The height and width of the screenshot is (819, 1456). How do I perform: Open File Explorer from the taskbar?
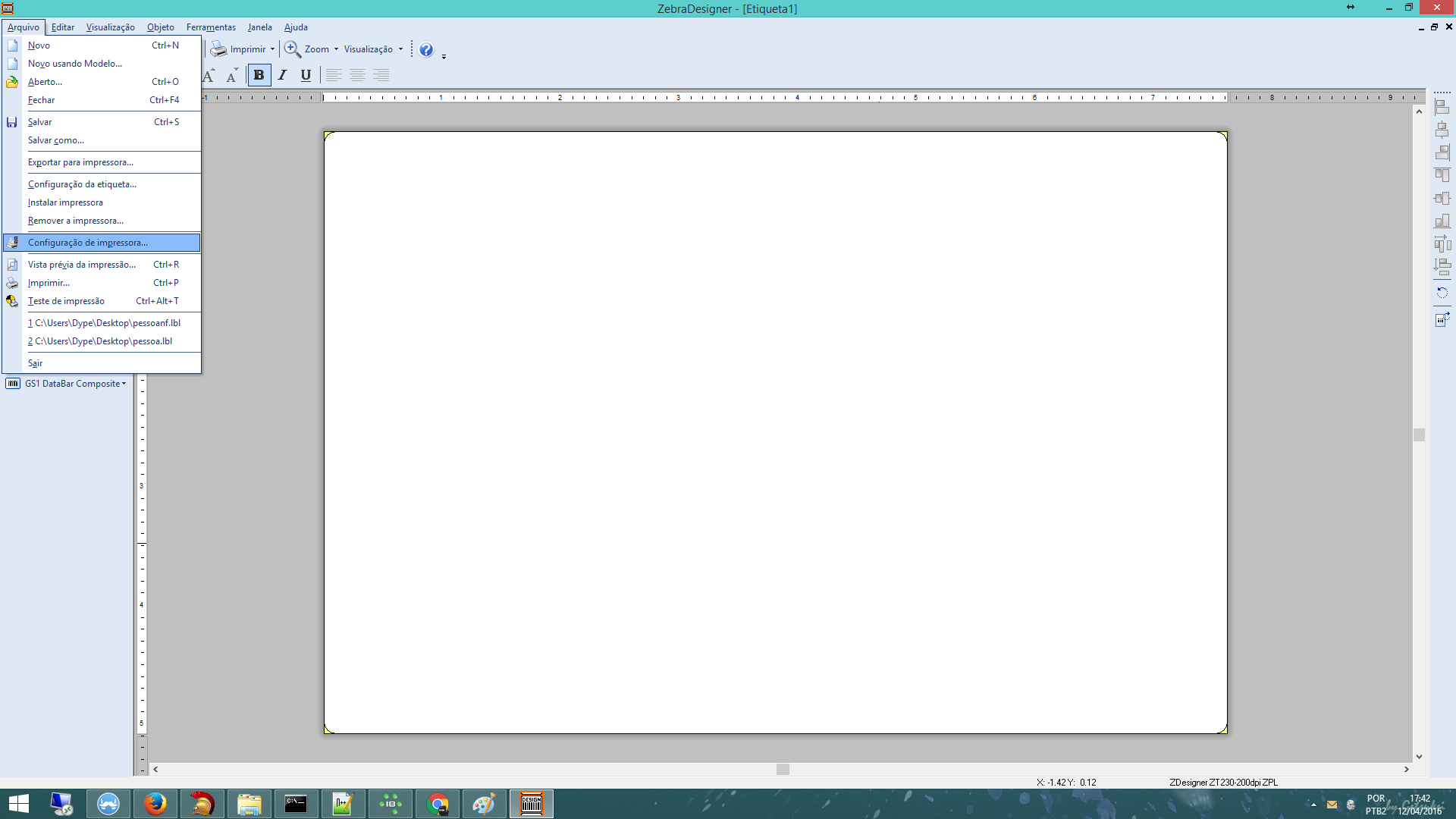click(x=249, y=804)
